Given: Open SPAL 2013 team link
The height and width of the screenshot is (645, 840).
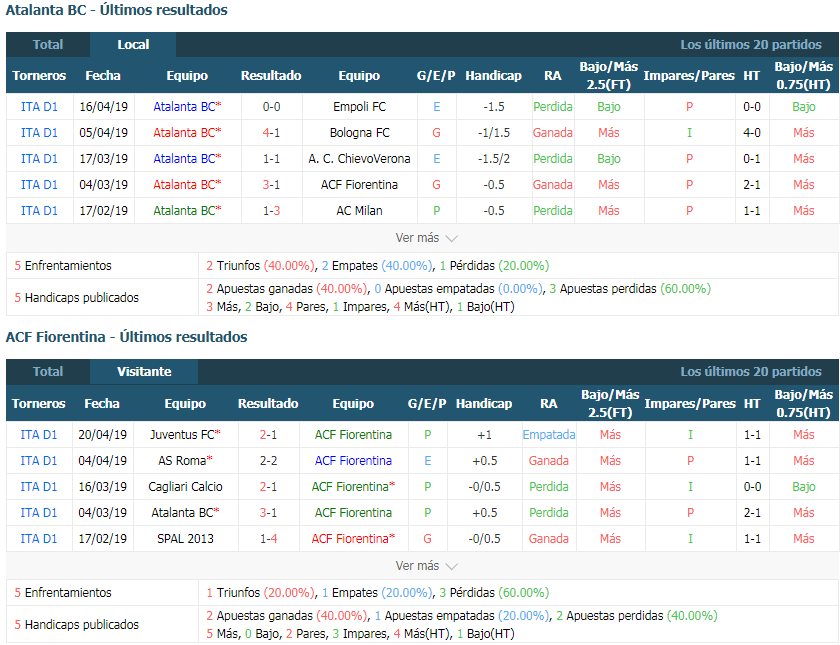Looking at the screenshot, I should tap(185, 538).
